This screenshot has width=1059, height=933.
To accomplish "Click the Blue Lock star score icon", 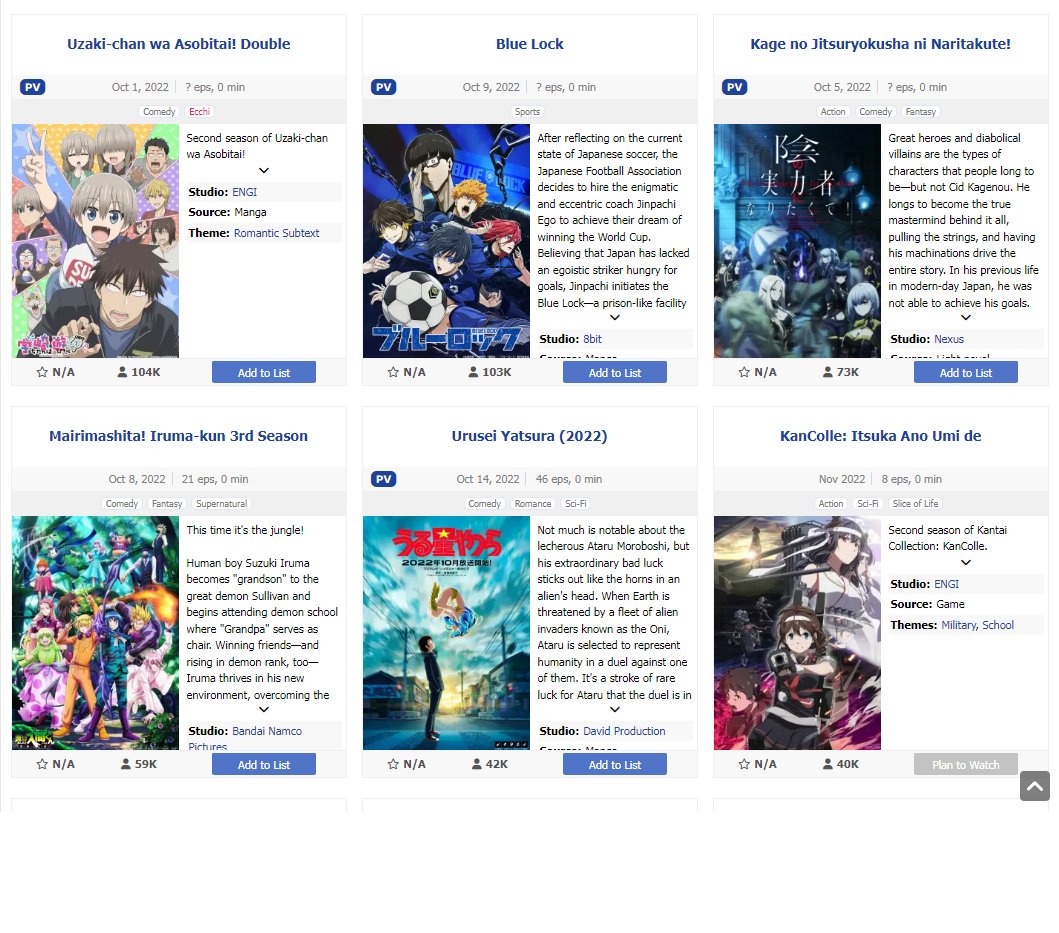I will [x=393, y=372].
